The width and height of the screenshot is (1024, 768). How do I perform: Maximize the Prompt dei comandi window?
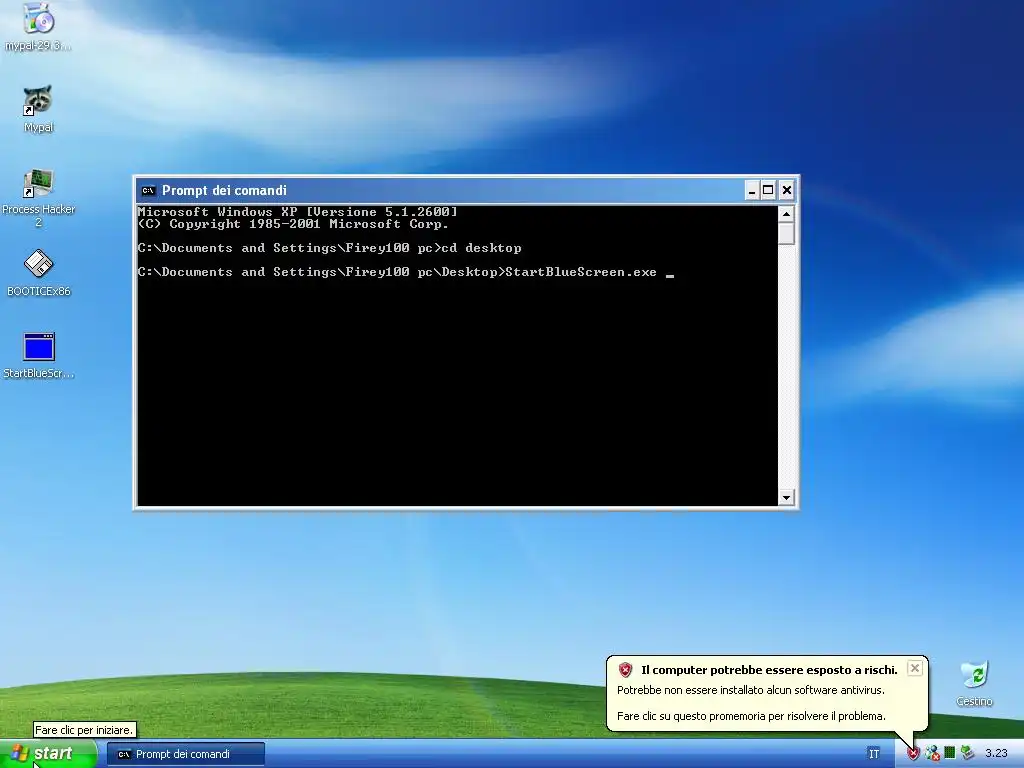pyautogui.click(x=769, y=191)
